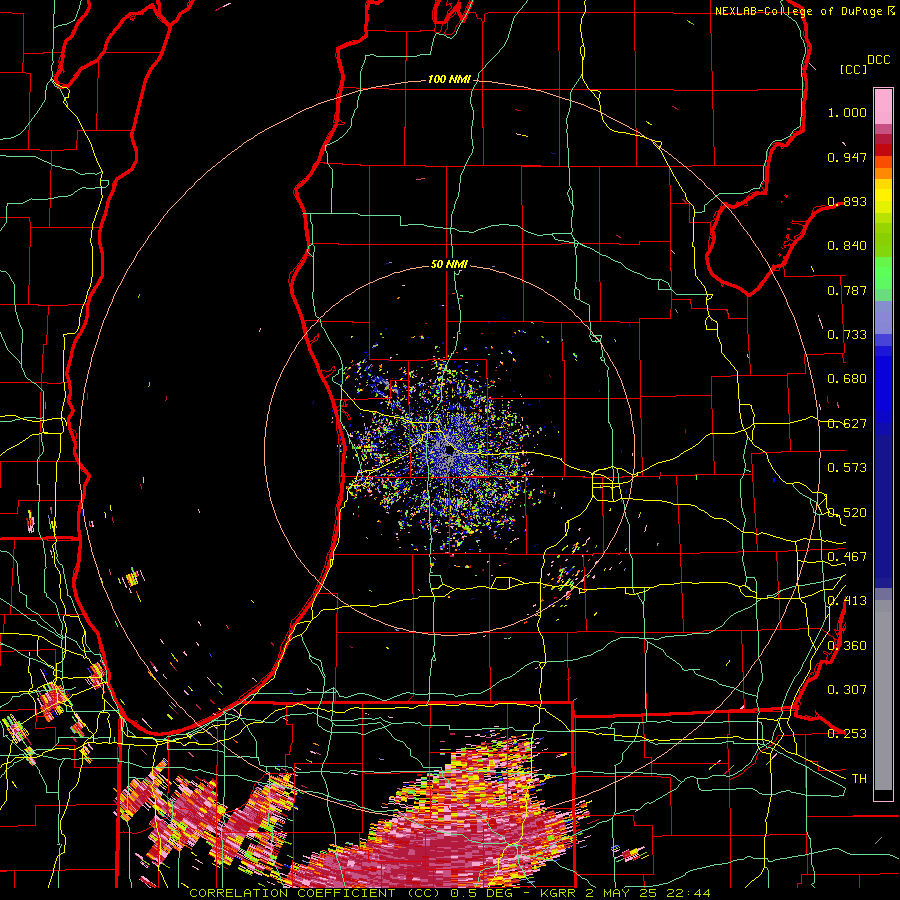Viewport: 900px width, 900px height.
Task: Pick the bright green segment of the color bar
Action: click(883, 273)
